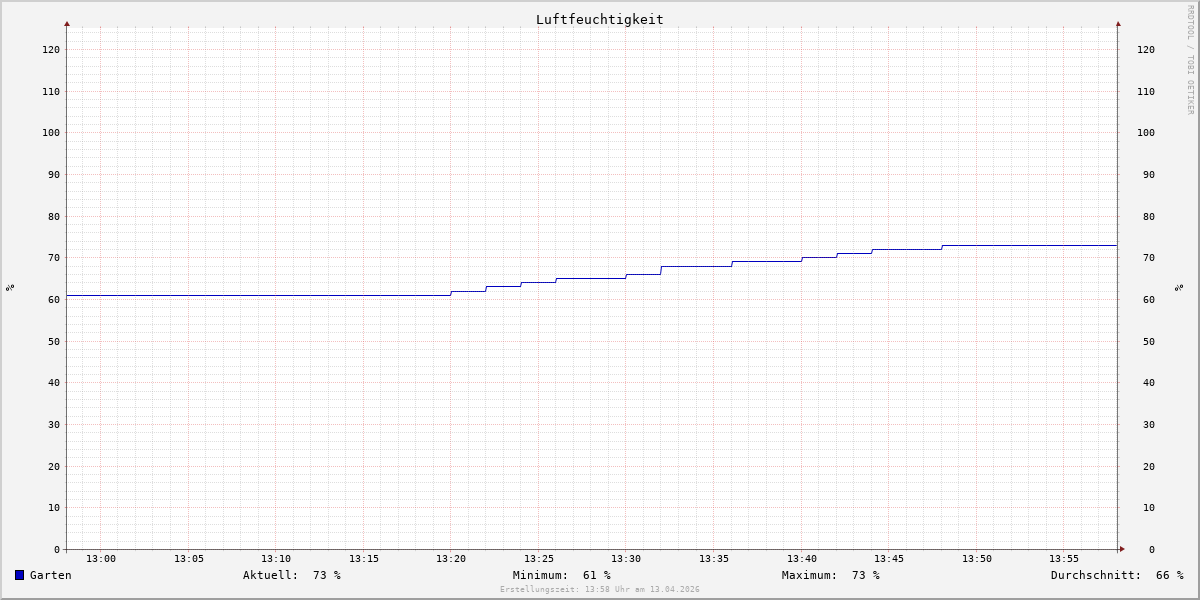The image size is (1200, 600).
Task: Click the 120 label on the right axis
Action: 1146,50
